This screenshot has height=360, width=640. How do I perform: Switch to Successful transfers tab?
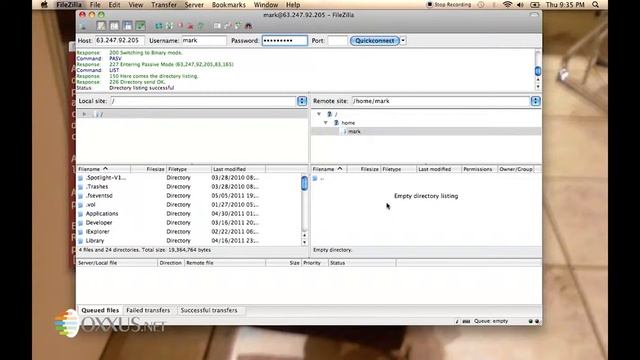tap(209, 310)
